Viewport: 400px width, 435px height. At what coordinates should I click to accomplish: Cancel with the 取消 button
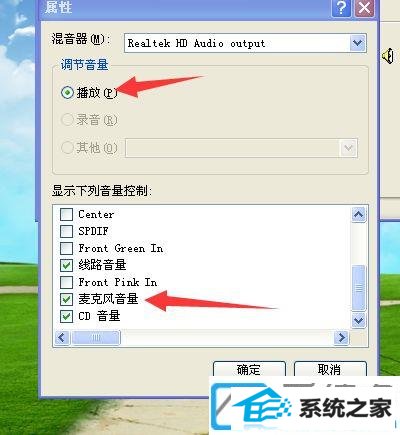pos(330,369)
